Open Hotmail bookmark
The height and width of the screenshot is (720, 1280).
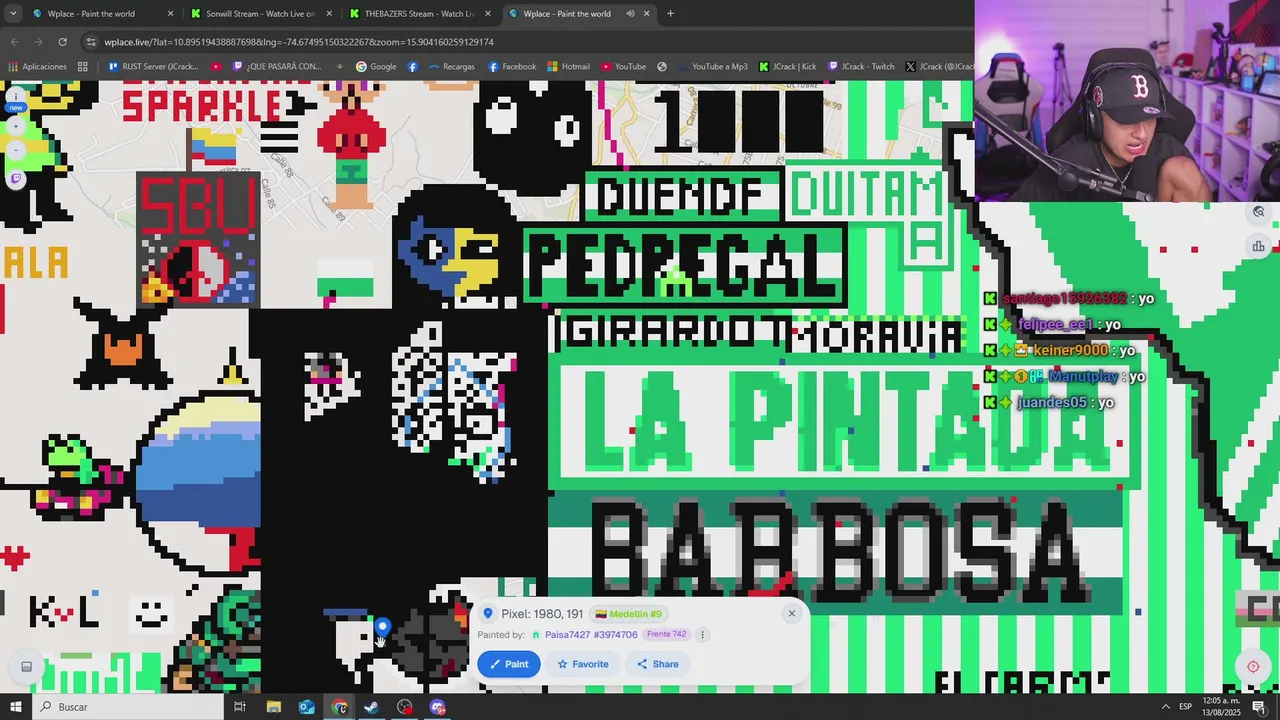568,67
